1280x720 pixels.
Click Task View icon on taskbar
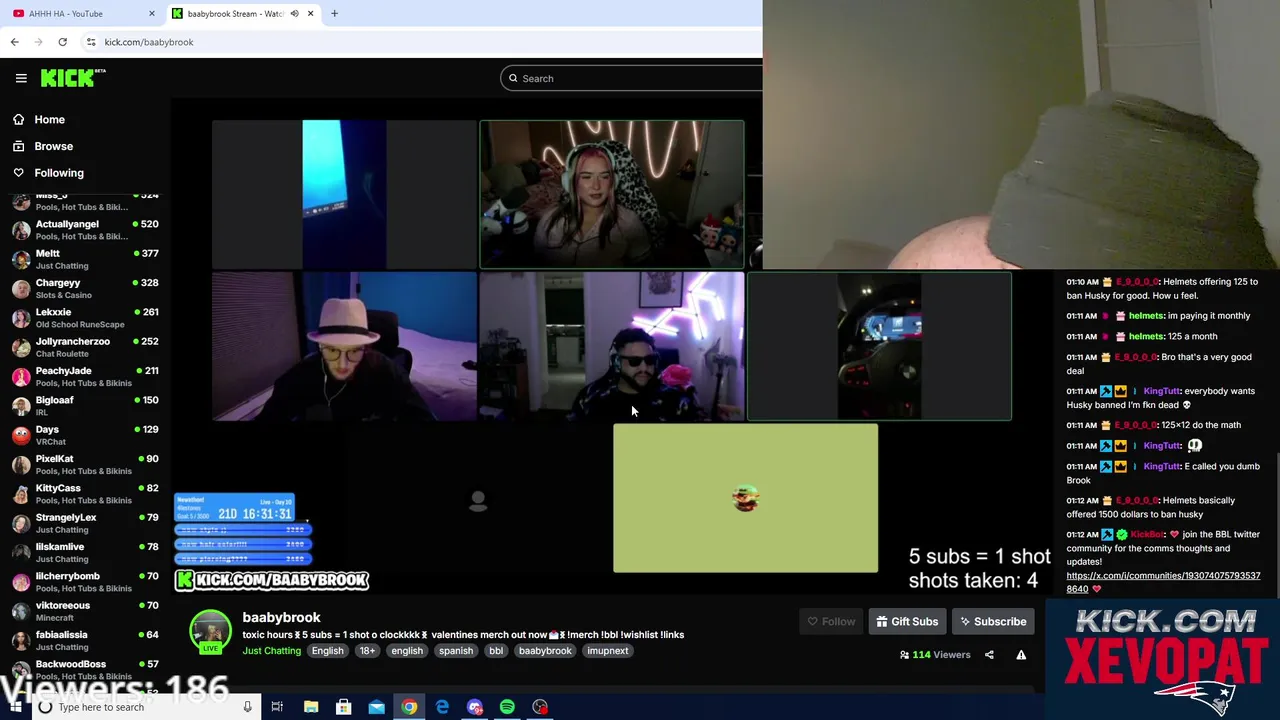[x=277, y=707]
